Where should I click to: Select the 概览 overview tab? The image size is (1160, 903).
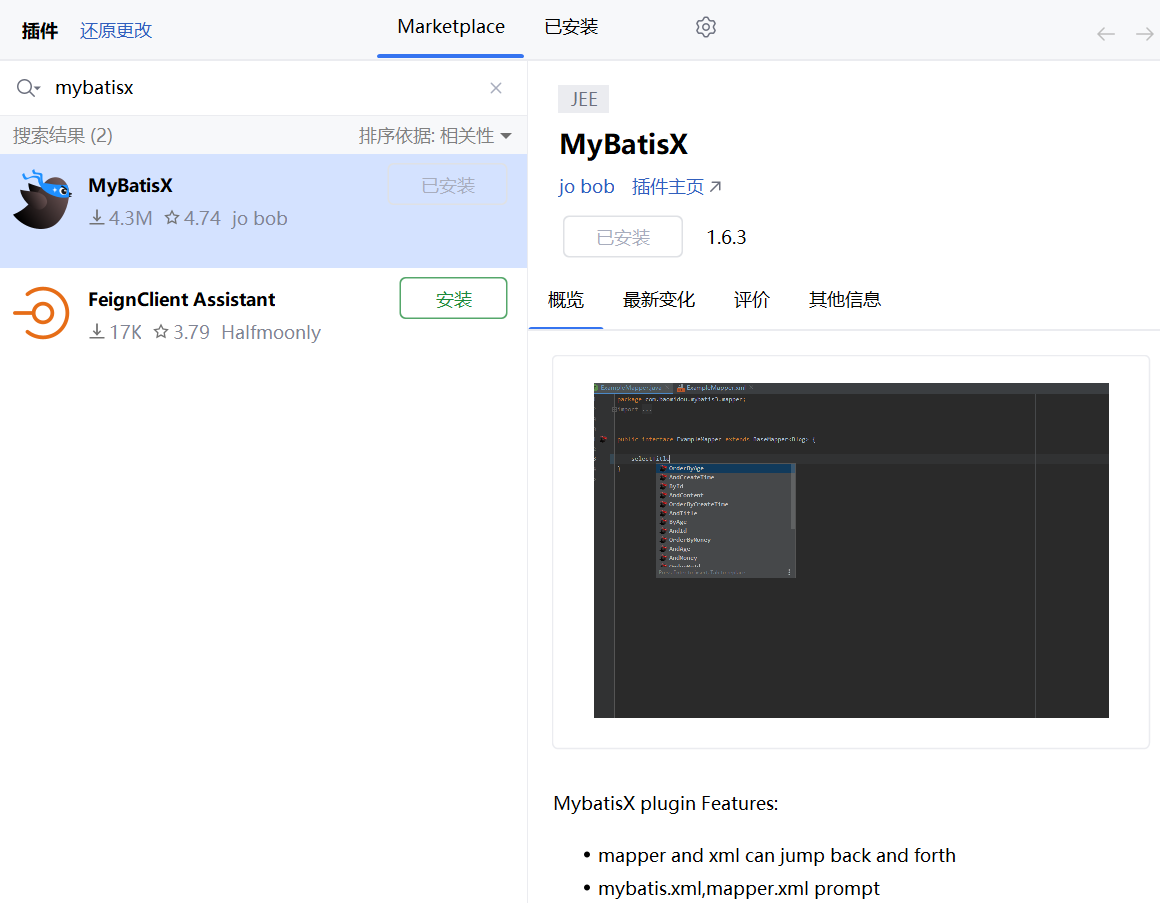click(566, 300)
